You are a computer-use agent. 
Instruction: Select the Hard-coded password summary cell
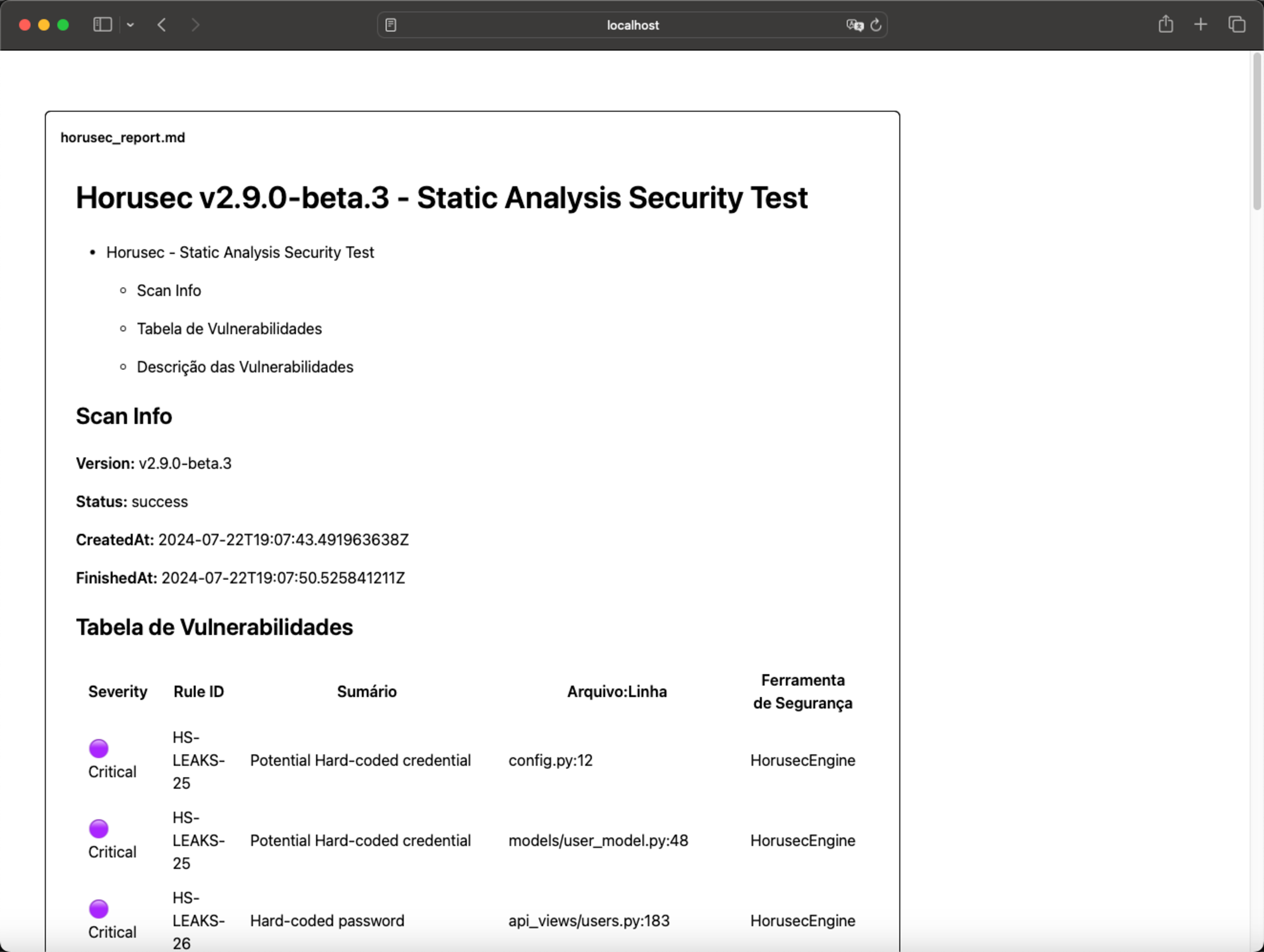click(x=327, y=920)
